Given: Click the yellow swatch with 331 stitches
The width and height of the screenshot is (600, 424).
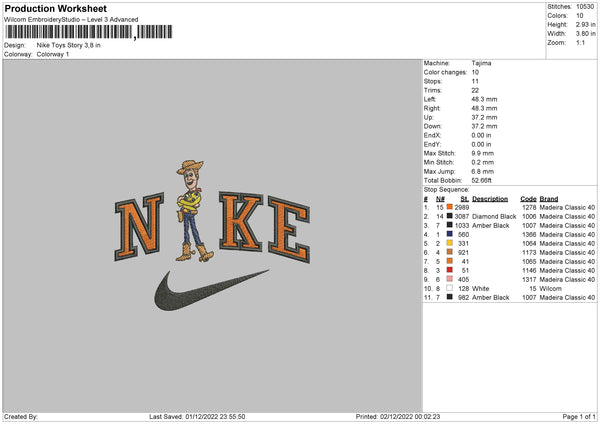Looking at the screenshot, I should click(450, 243).
